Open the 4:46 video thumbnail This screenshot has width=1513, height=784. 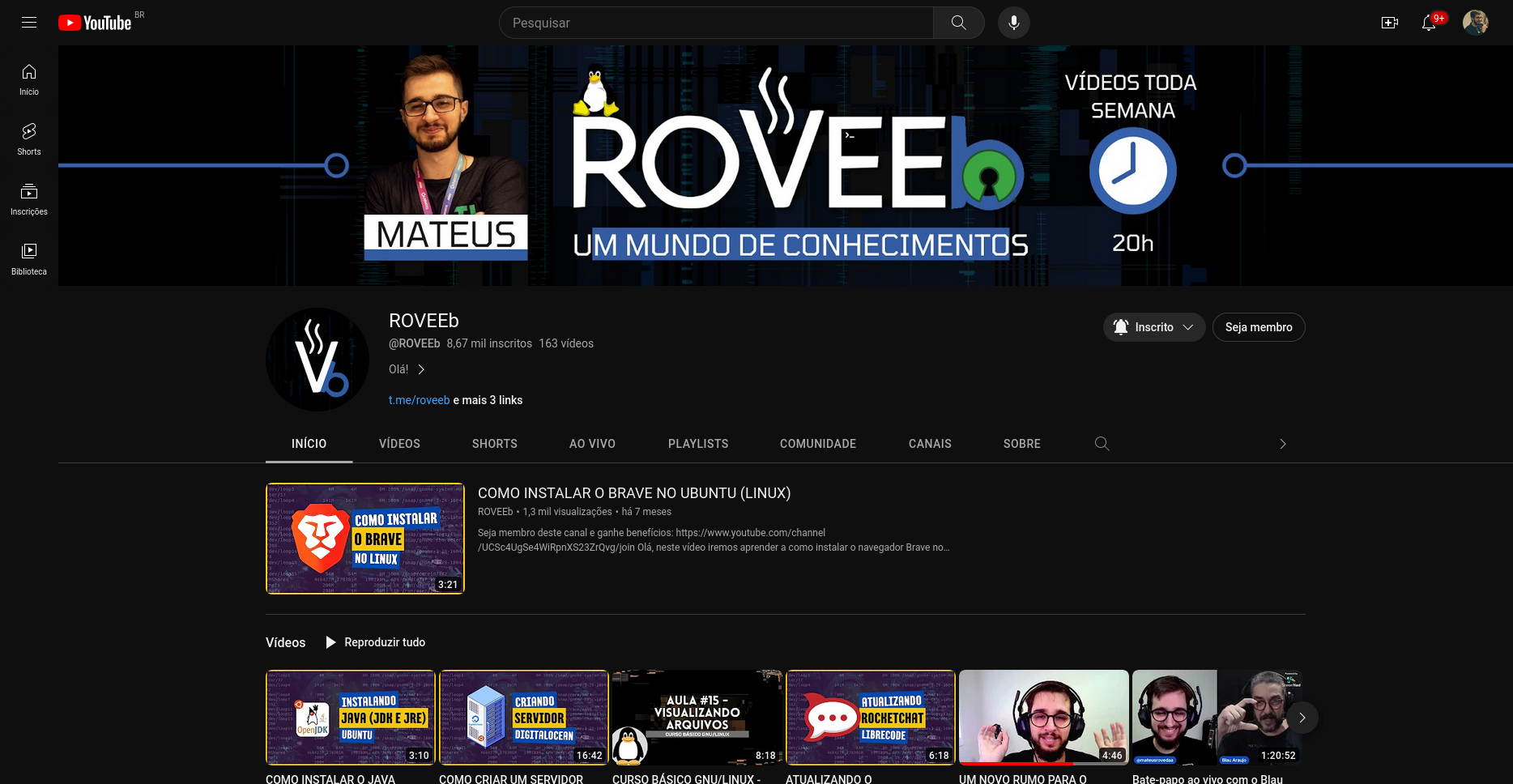[1043, 718]
